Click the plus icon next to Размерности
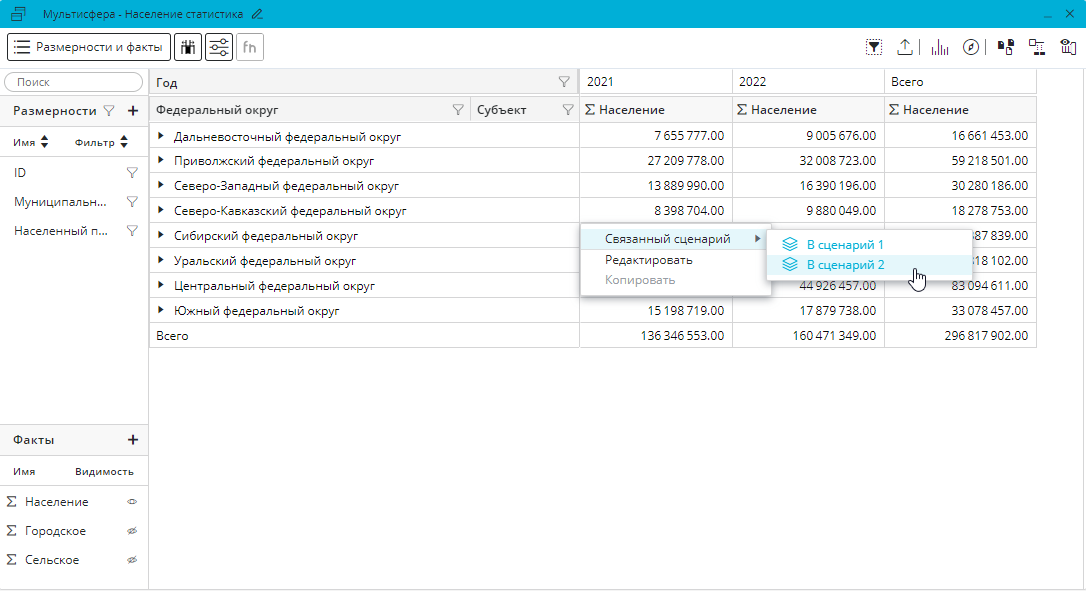Viewport: 1086px width, 591px height. (132, 111)
